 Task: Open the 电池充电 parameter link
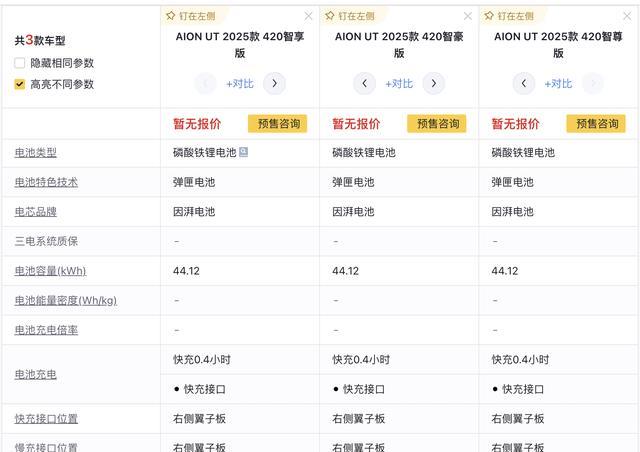point(36,374)
